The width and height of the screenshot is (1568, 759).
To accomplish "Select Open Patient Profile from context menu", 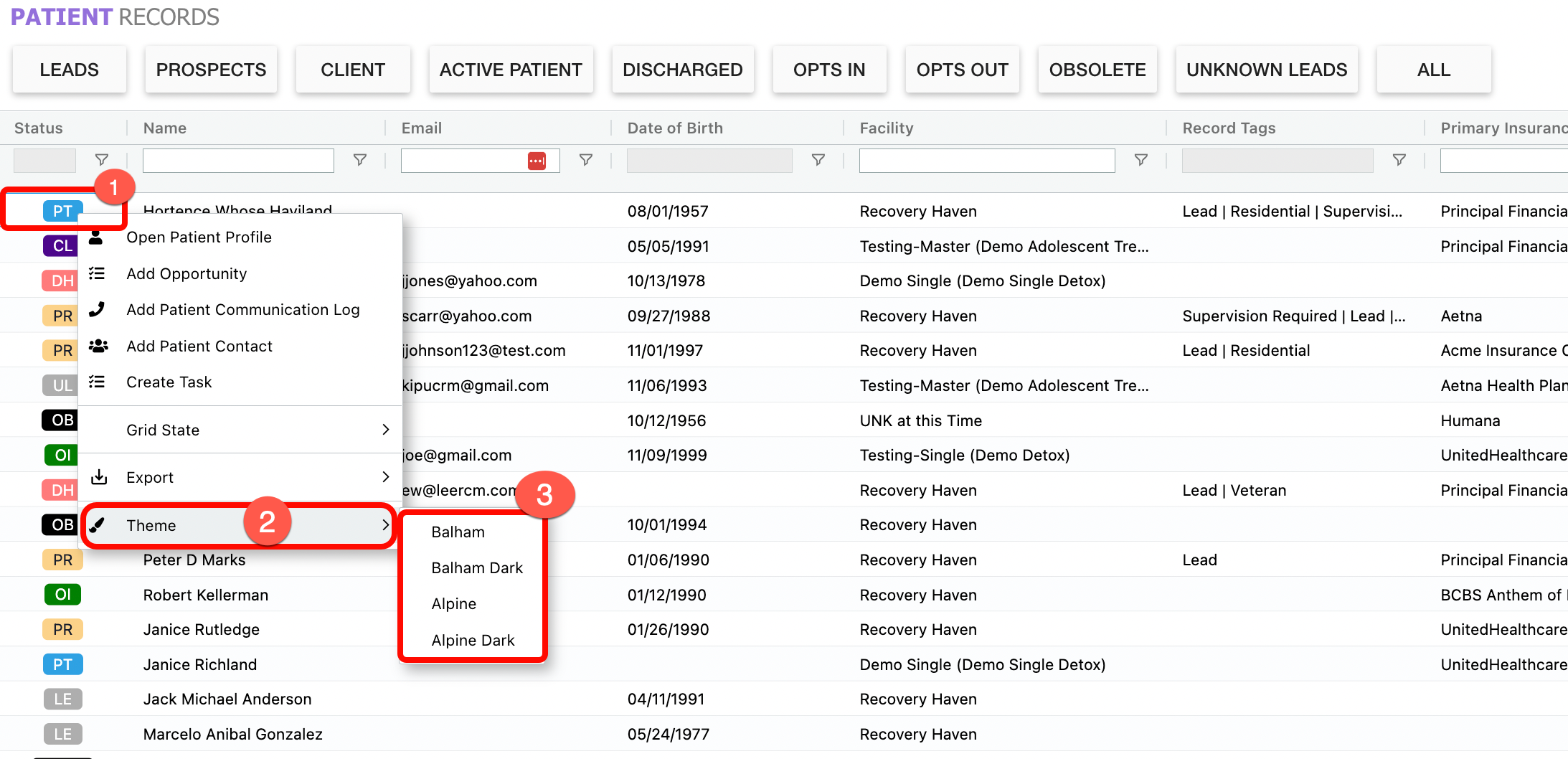I will [x=199, y=237].
